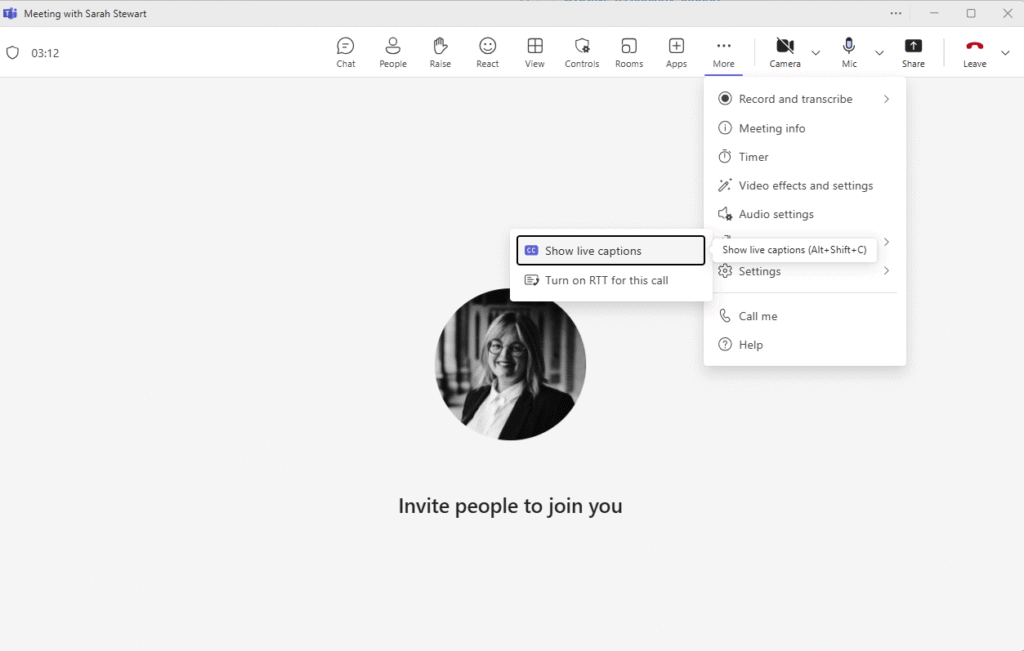Open the View layout options
This screenshot has width=1024, height=651.
[535, 52]
